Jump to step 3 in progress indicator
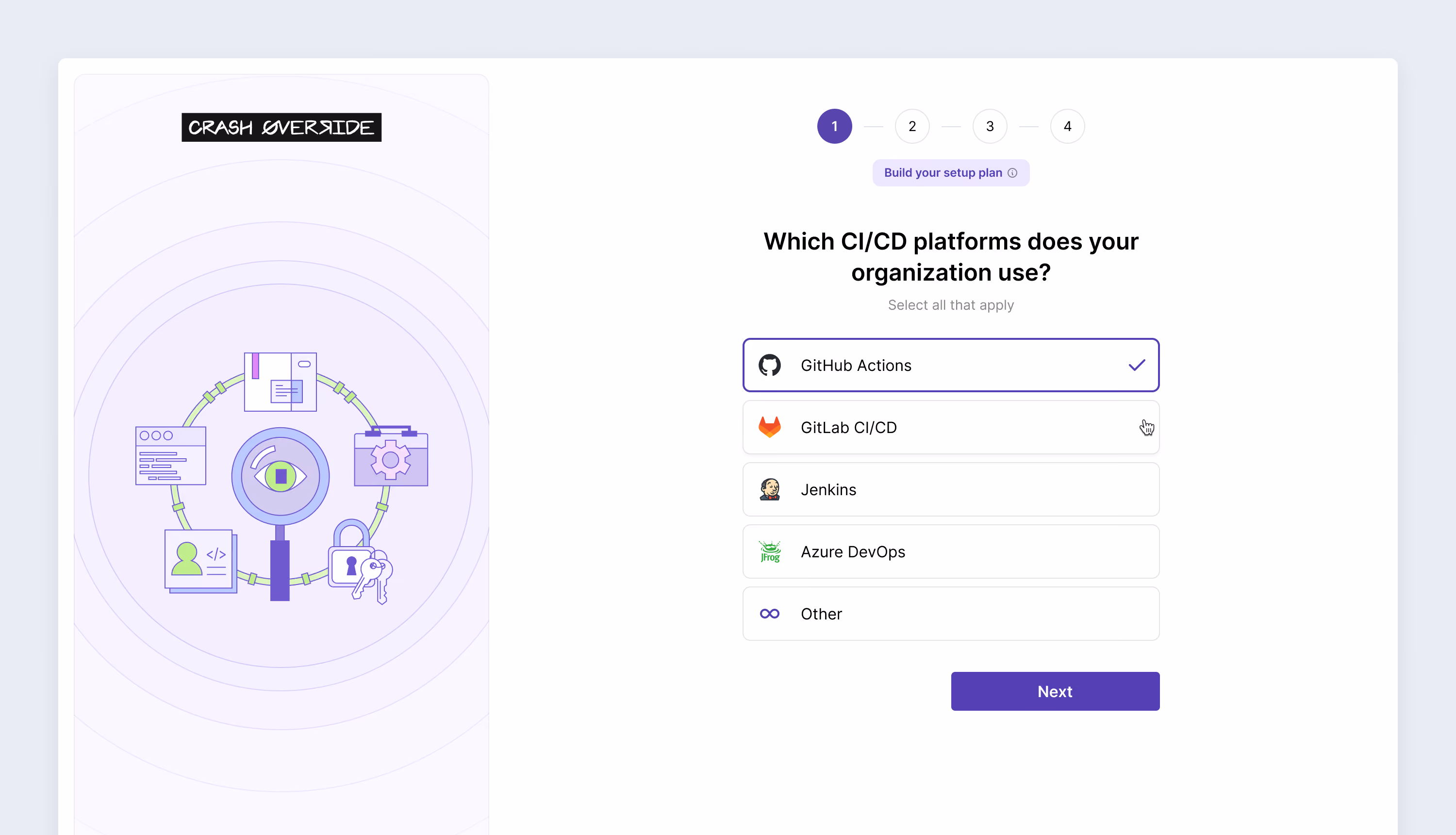 [990, 126]
